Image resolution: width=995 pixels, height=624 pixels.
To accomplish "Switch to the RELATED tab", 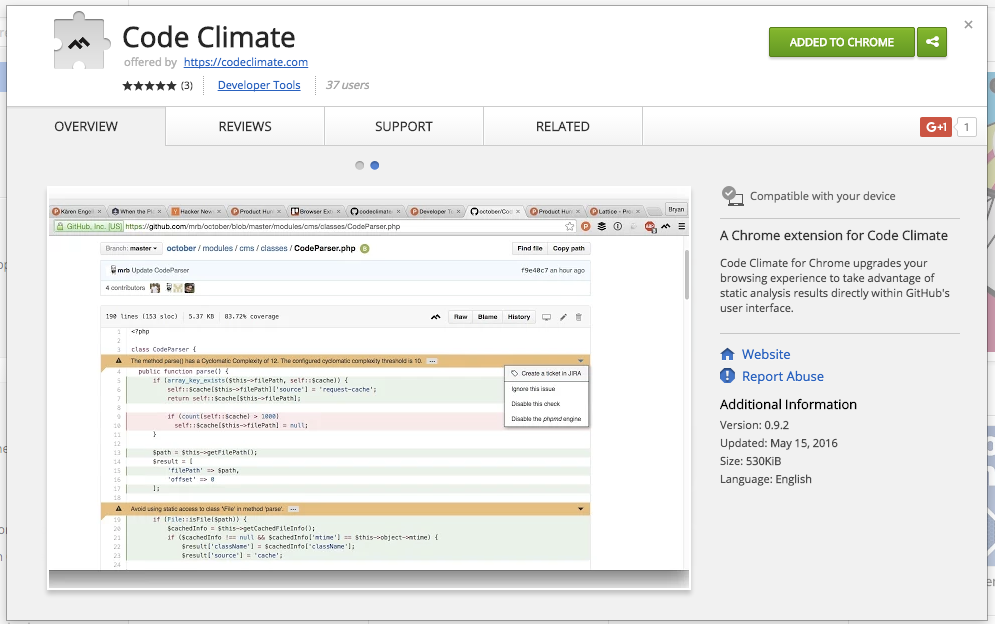I will [x=563, y=126].
